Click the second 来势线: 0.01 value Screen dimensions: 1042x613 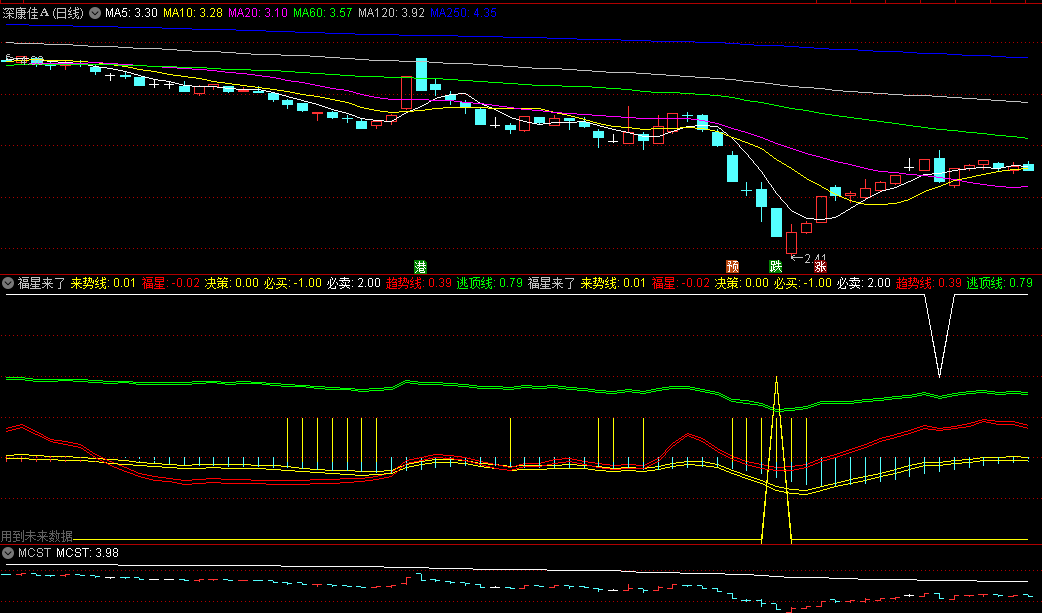pos(613,283)
